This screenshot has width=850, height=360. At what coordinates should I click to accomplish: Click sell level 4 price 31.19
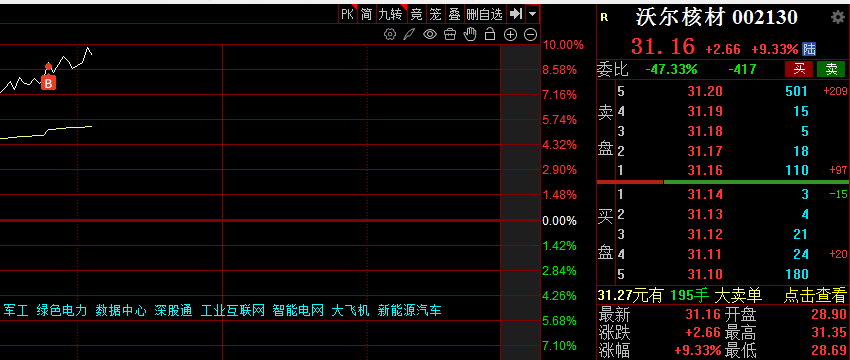705,112
